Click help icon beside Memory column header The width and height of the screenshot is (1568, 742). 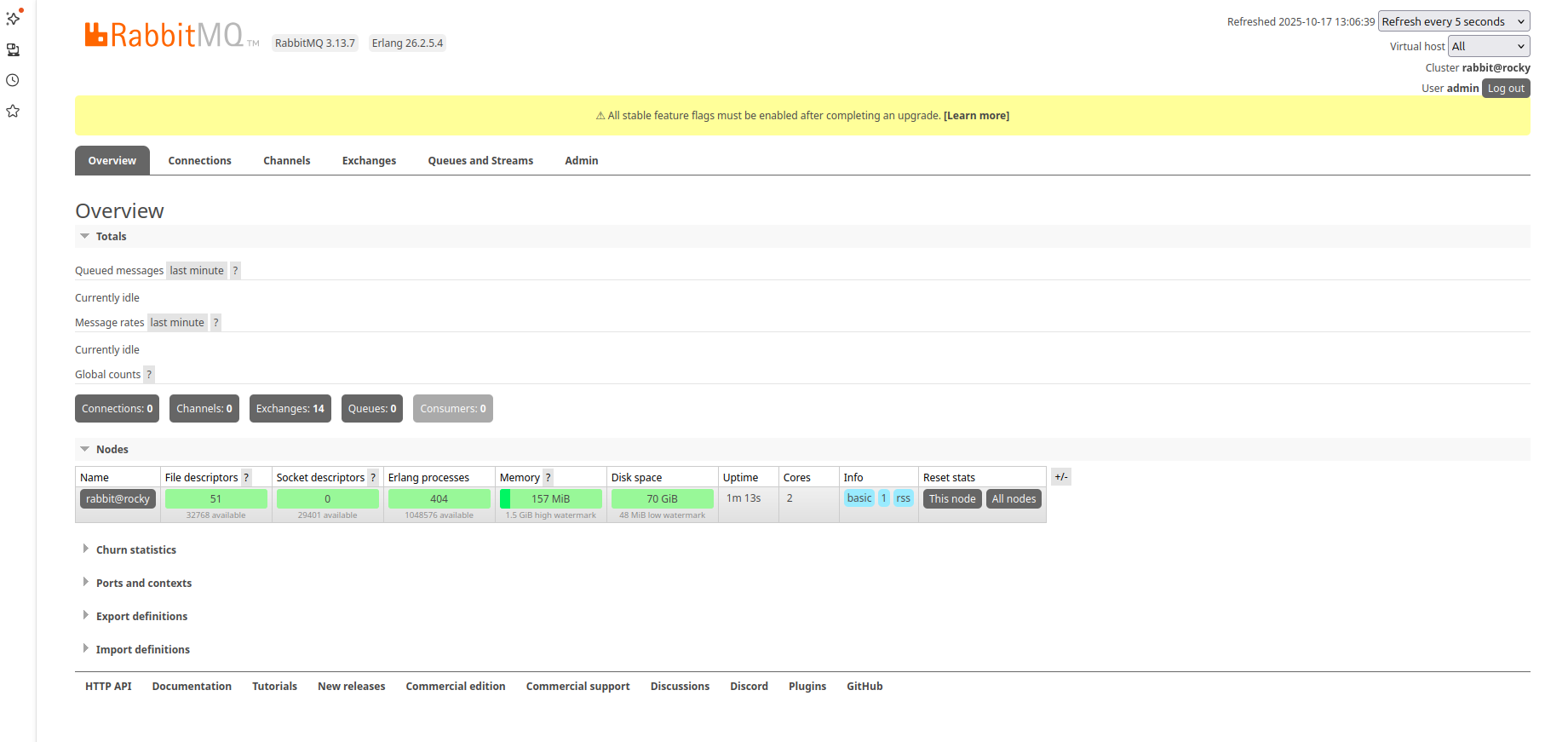click(x=548, y=478)
